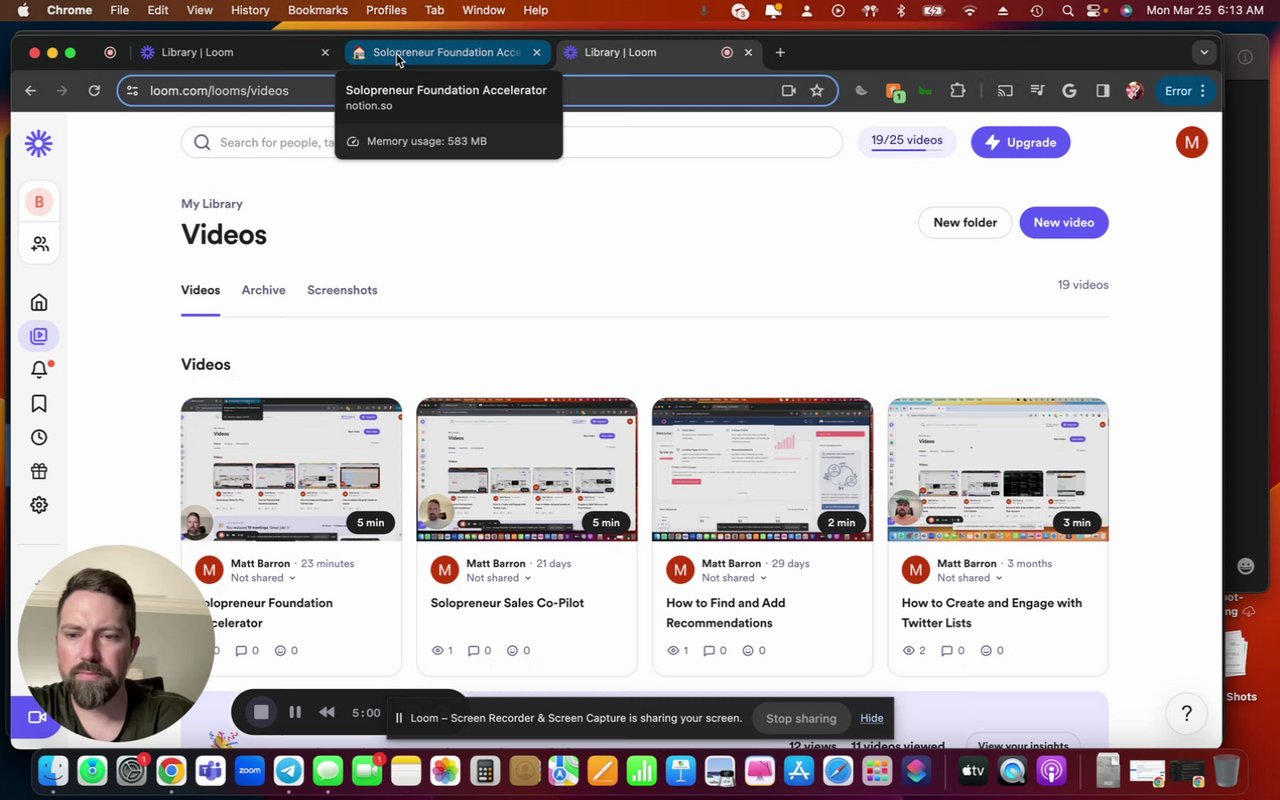1280x800 pixels.
Task: Expand Not shared on the Twitter Lists video
Action: coord(970,578)
